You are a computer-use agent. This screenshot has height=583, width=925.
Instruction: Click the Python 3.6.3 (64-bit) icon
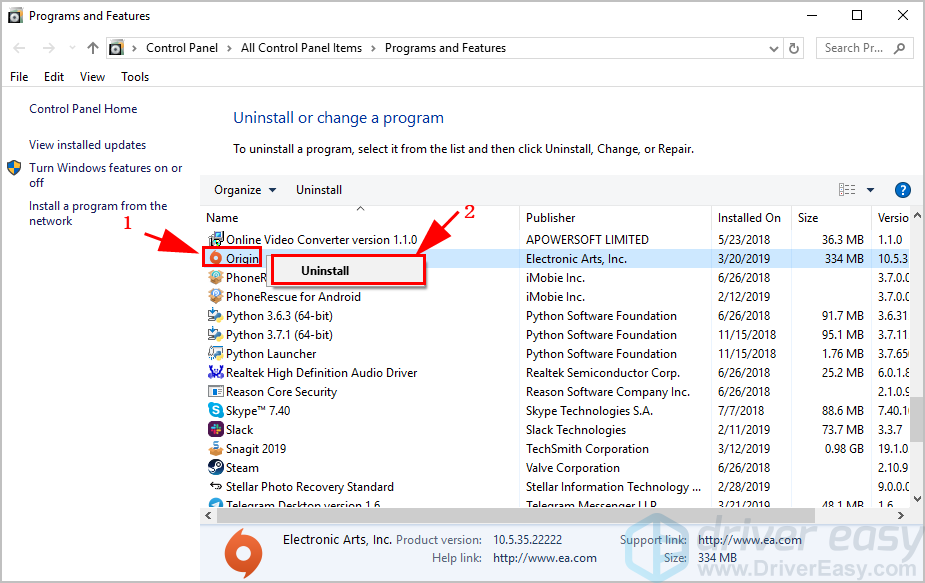(x=216, y=316)
